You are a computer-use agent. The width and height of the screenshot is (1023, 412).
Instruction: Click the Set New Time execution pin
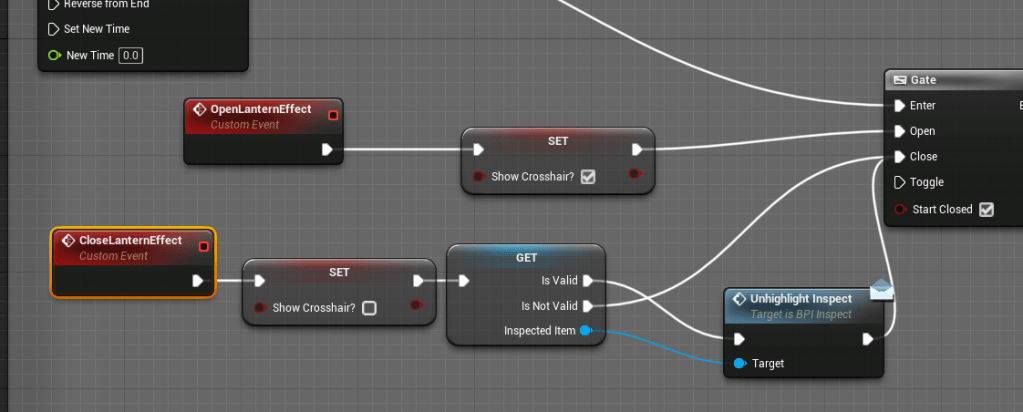click(x=54, y=29)
